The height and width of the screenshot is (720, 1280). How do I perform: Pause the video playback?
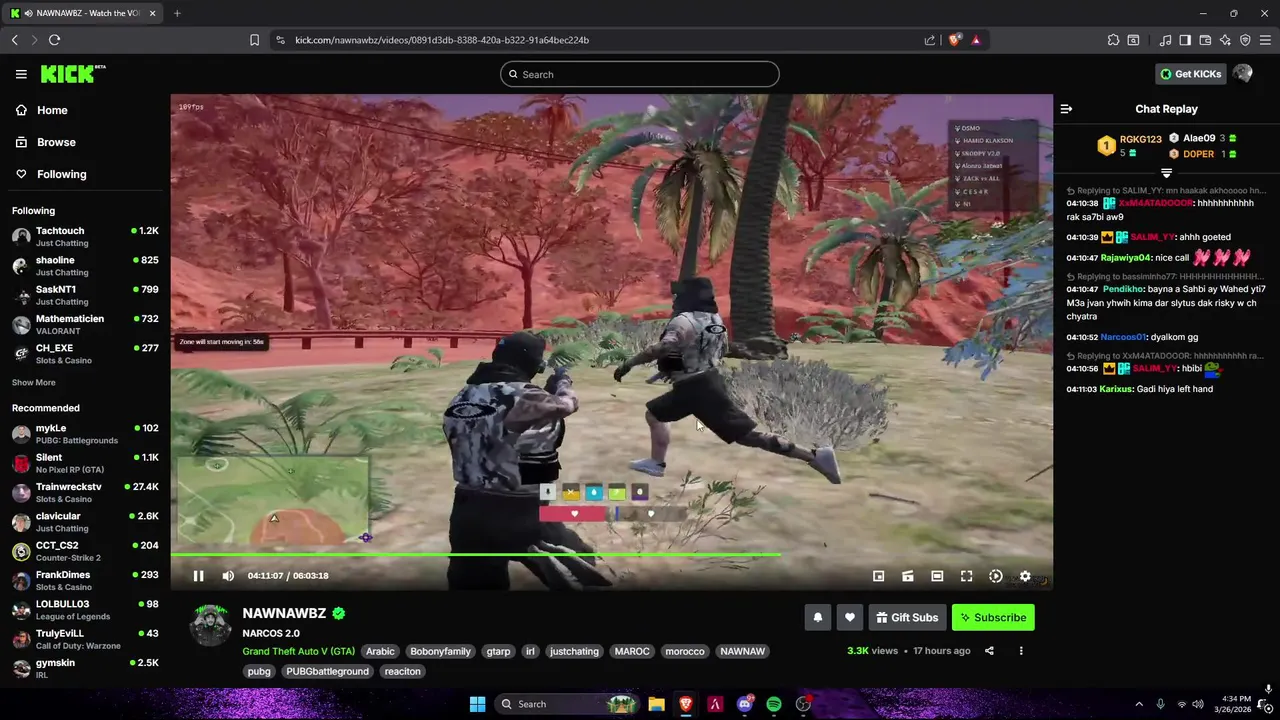[198, 576]
